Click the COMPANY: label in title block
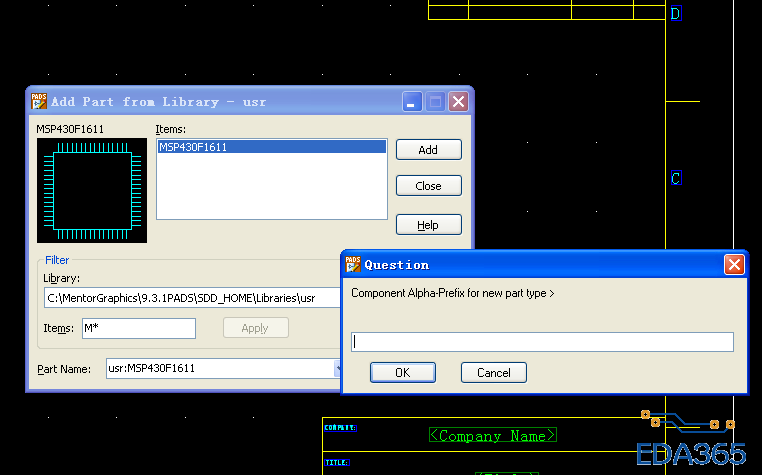Screen dimensions: 762x475 (340, 428)
